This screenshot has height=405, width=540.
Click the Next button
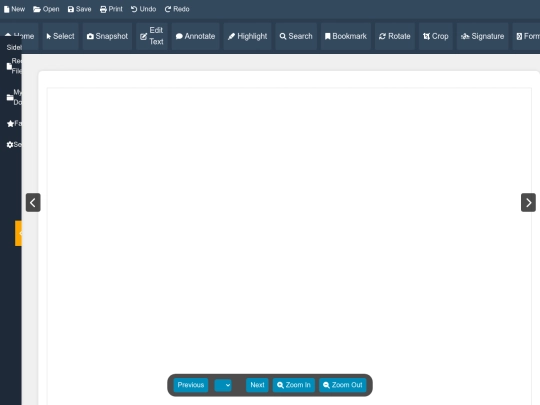coord(257,385)
